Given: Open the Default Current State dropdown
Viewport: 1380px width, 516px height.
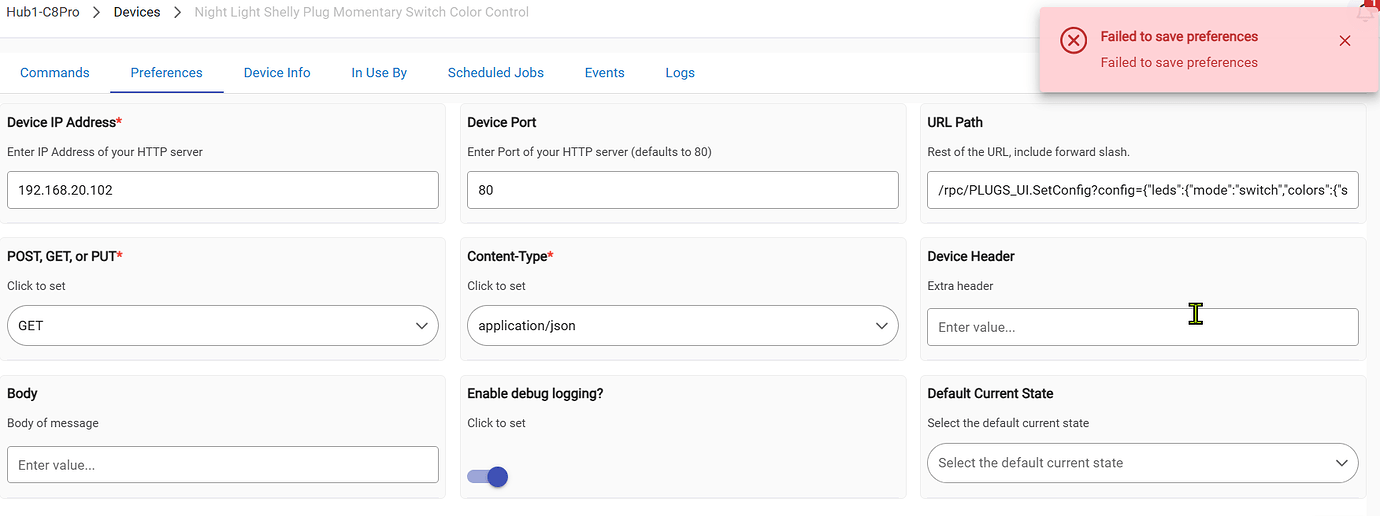Looking at the screenshot, I should (1142, 463).
